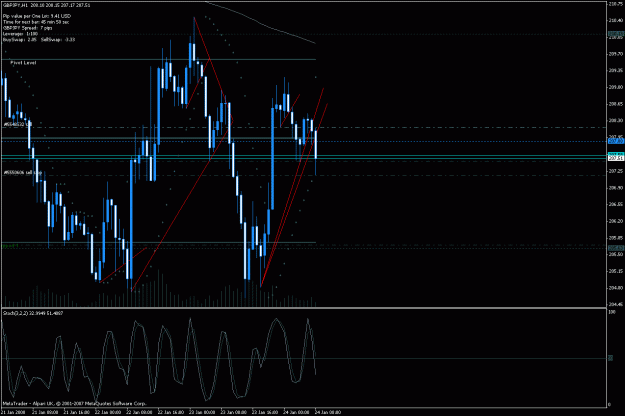
Task: Click the '24 Jan 00:00' time axis label
Action: tap(297, 412)
